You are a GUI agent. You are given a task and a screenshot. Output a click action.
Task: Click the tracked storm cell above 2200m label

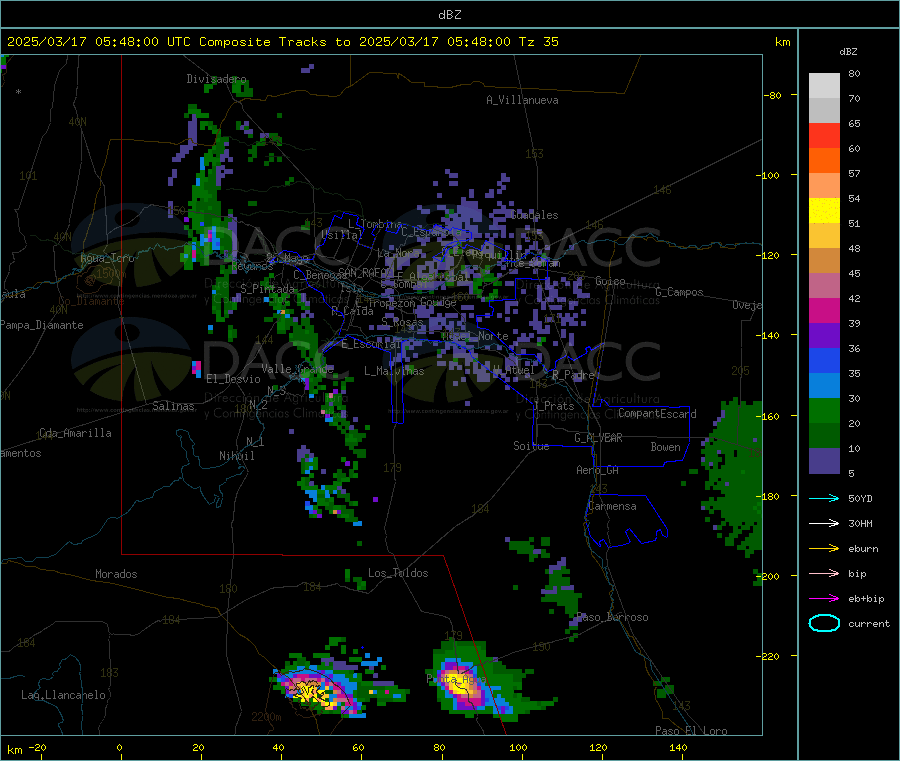click(313, 690)
